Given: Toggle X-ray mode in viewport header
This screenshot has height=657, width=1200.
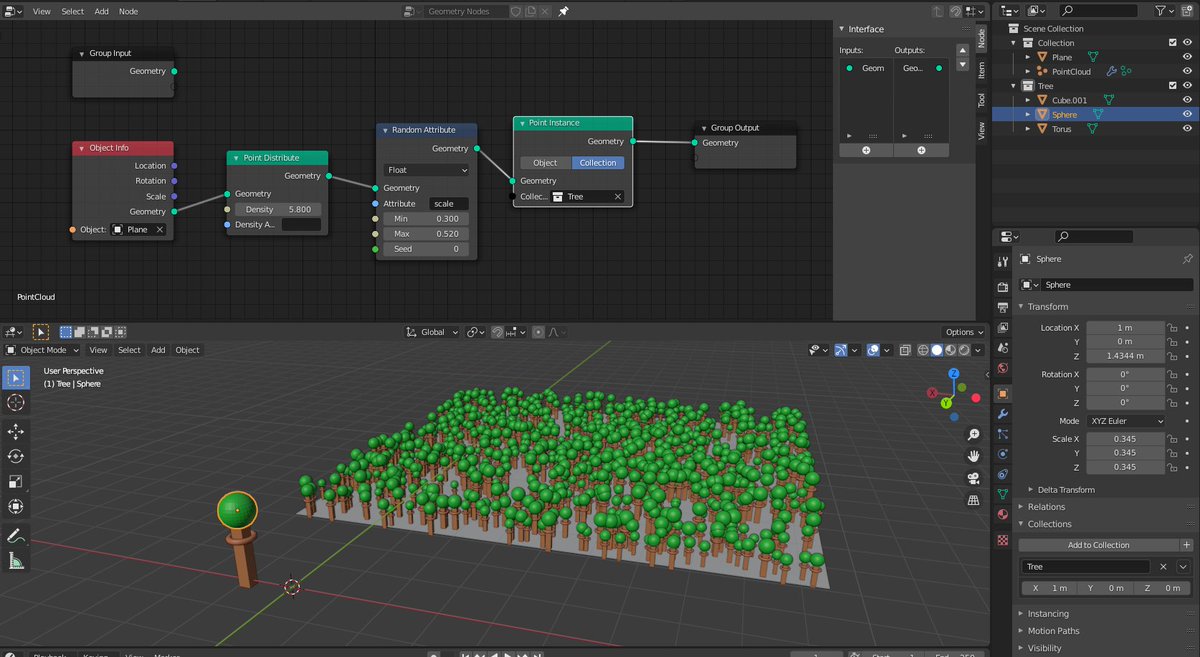Looking at the screenshot, I should click(x=904, y=350).
